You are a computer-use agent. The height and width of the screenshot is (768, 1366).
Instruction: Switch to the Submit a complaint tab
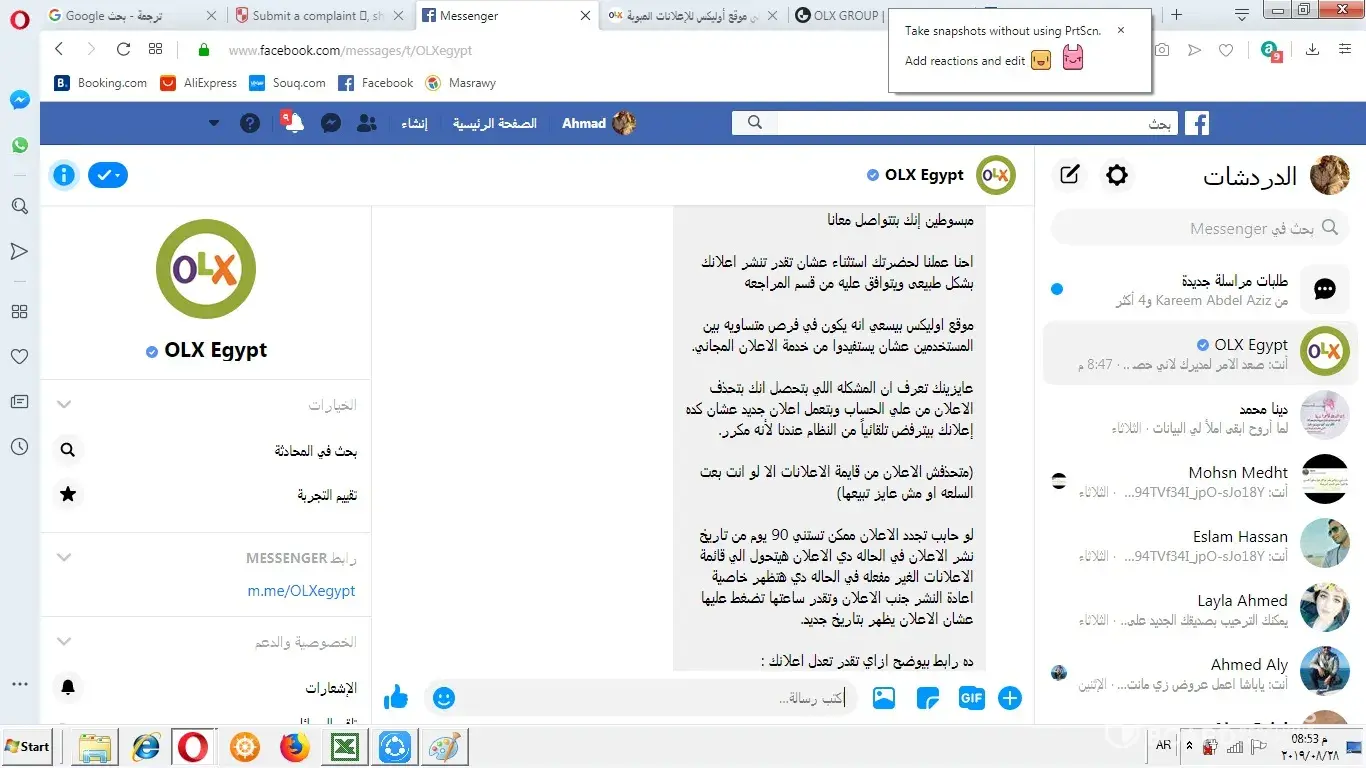[x=319, y=16]
